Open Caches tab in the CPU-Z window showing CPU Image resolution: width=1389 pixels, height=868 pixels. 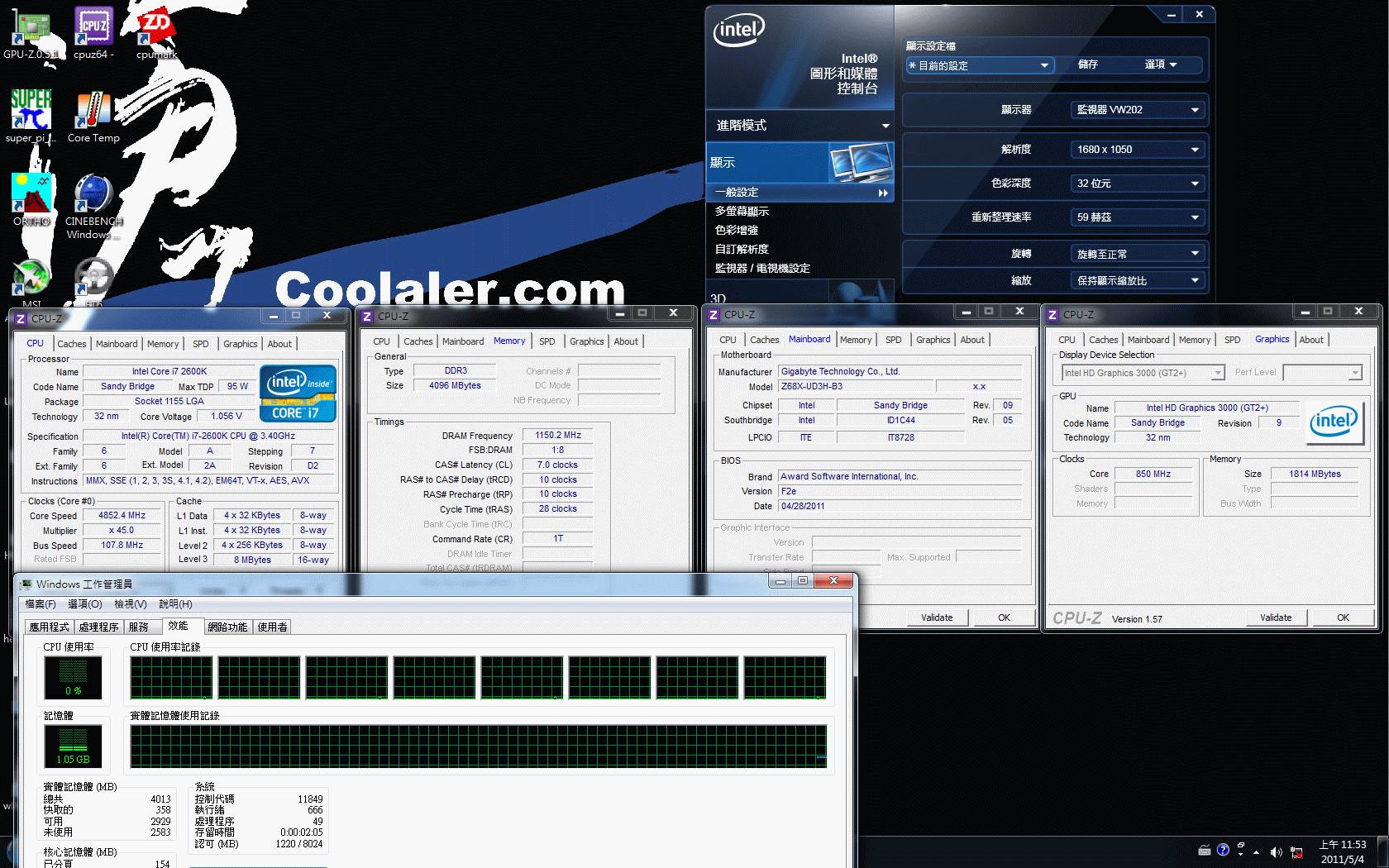[x=72, y=344]
